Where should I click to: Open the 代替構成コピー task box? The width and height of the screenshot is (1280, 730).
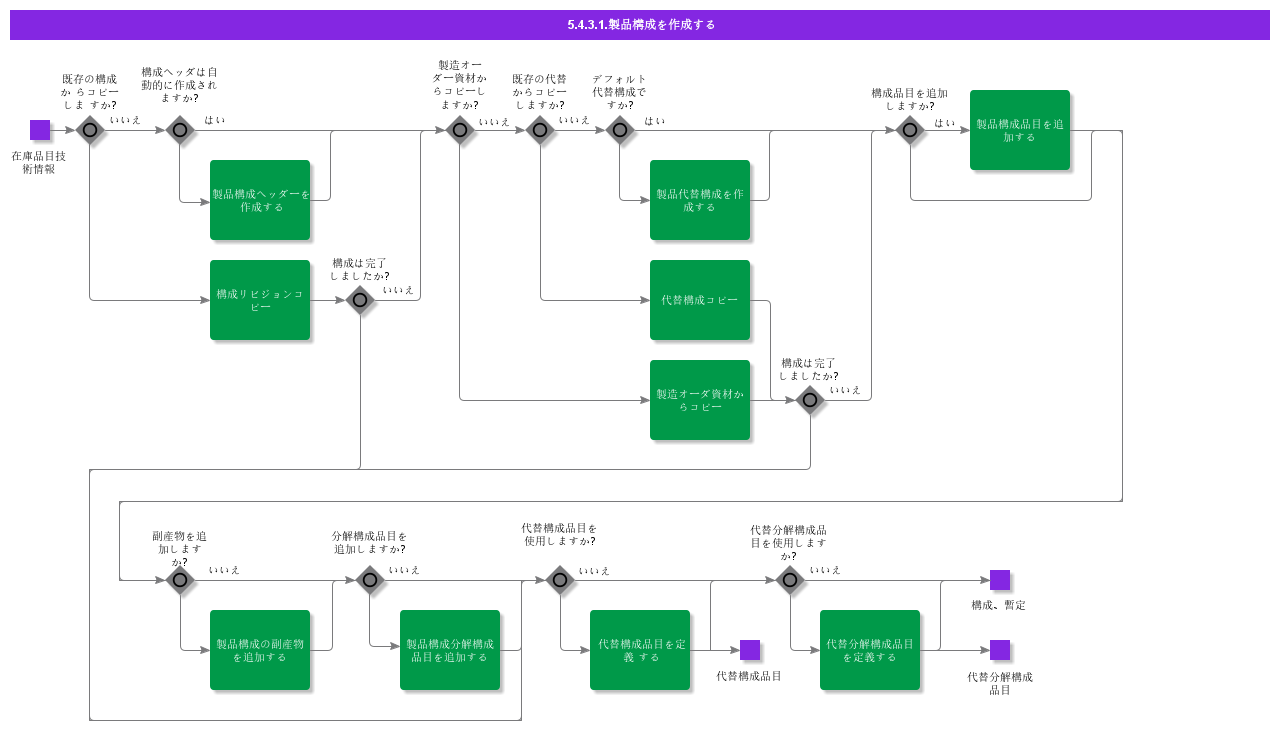point(700,299)
